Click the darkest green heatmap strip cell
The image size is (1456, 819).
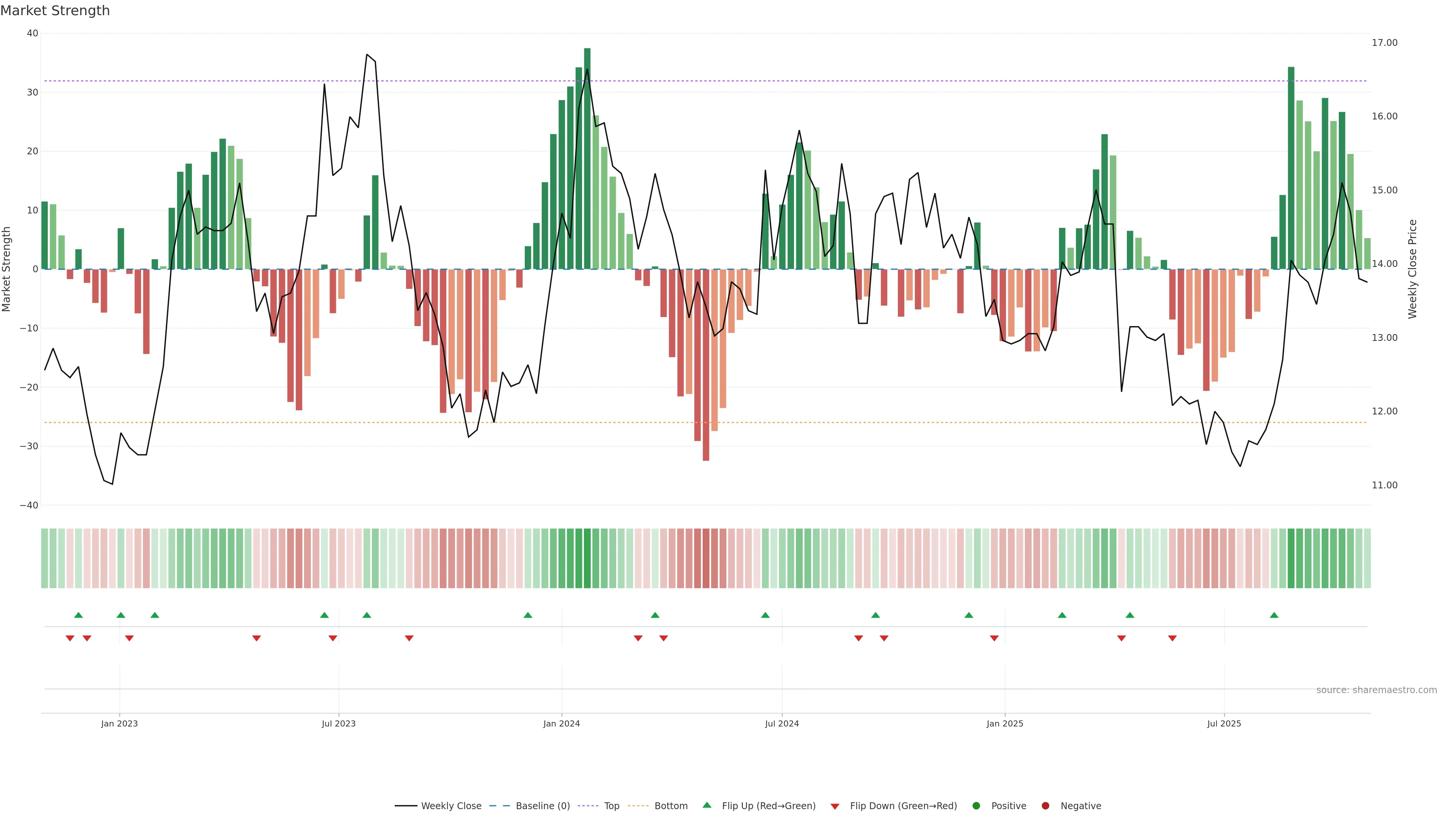coord(587,559)
